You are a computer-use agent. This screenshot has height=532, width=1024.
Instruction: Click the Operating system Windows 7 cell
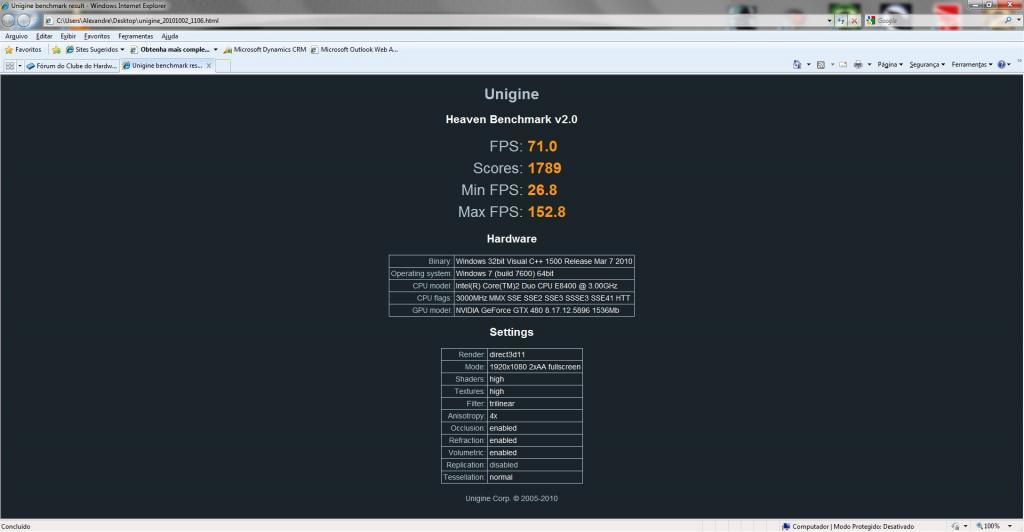(544, 274)
